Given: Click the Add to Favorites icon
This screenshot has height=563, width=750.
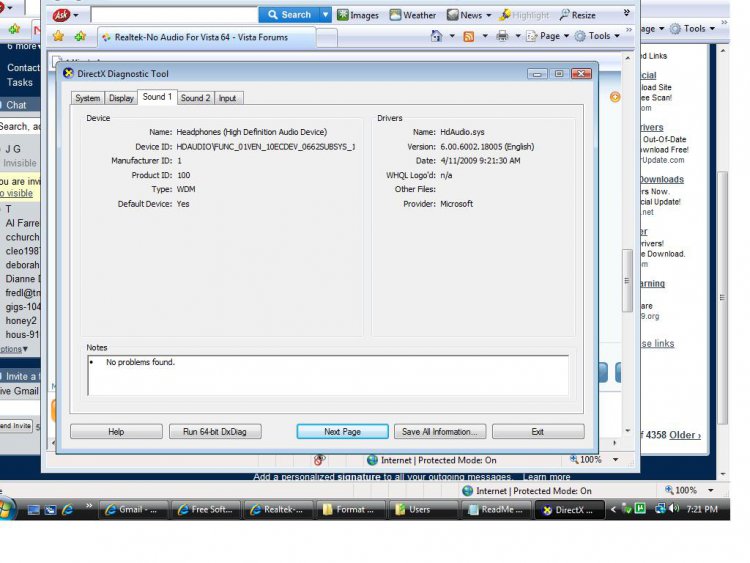Looking at the screenshot, I should click(x=80, y=36).
